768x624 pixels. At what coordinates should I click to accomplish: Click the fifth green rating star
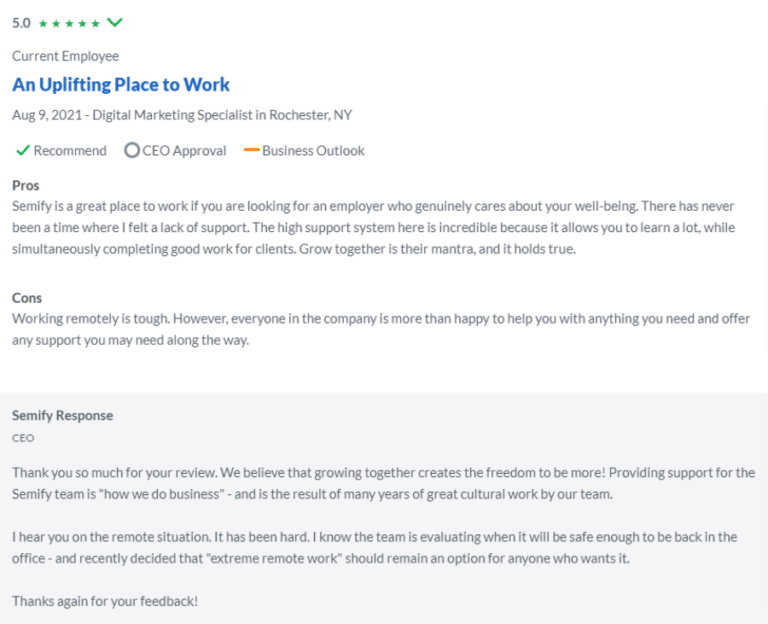point(95,23)
